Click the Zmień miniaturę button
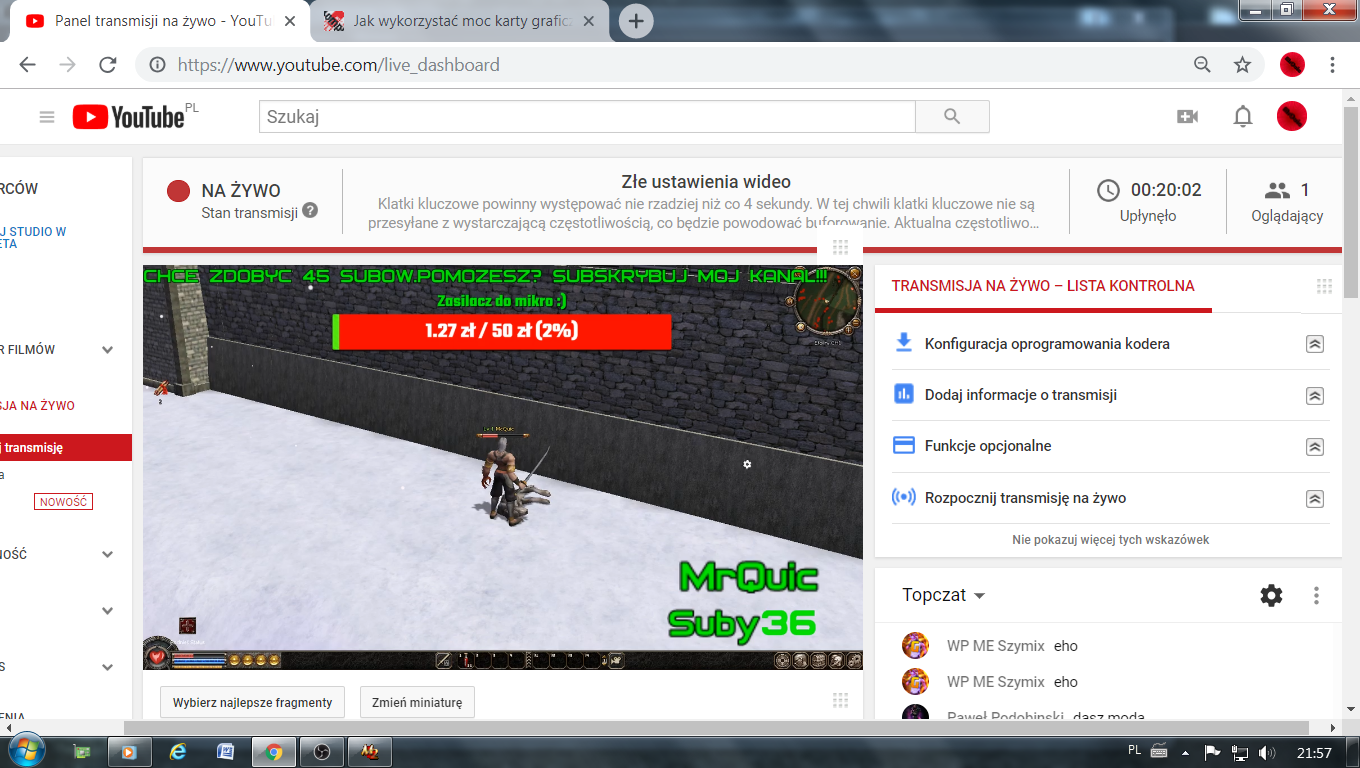The width and height of the screenshot is (1360, 768). (417, 702)
